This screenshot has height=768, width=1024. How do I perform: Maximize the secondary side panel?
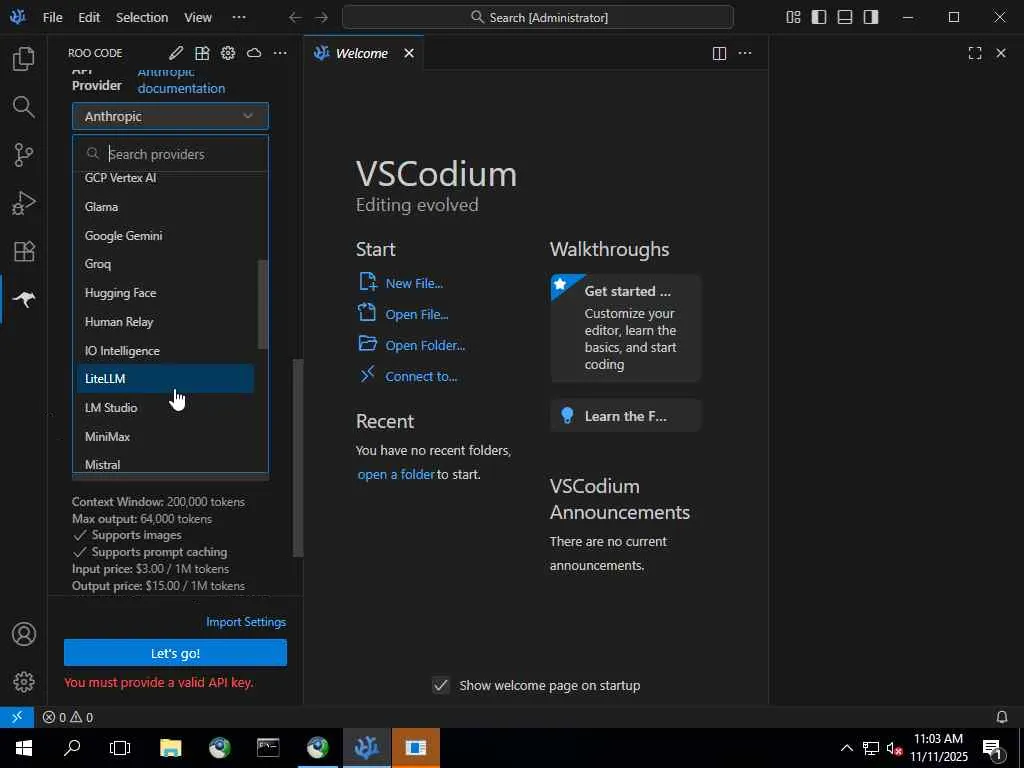coord(975,54)
